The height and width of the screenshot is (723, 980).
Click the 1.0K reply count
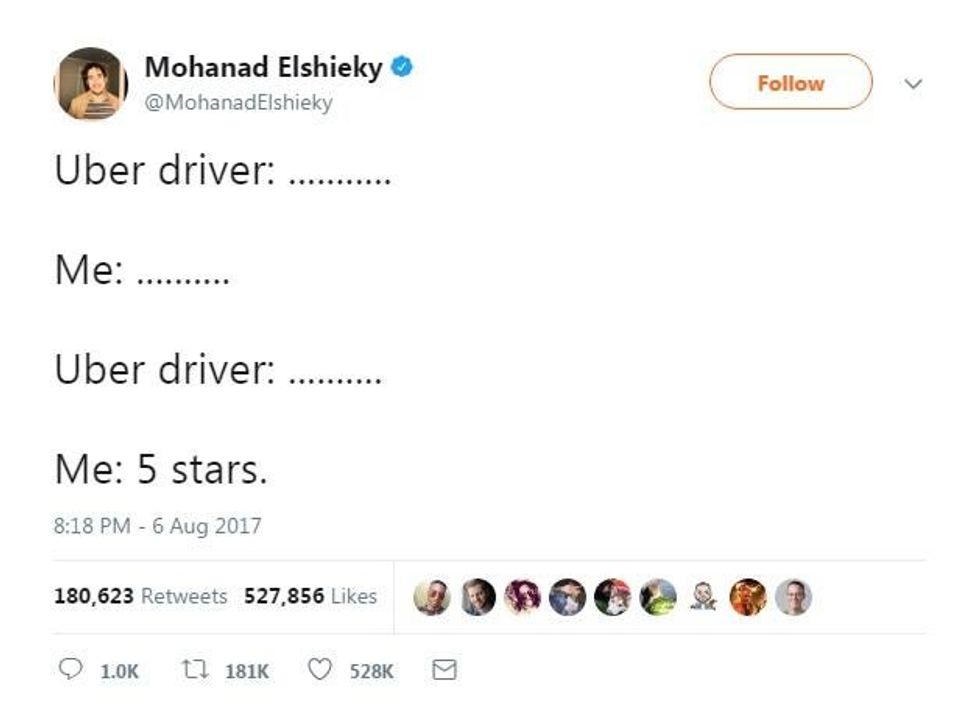[x=119, y=671]
